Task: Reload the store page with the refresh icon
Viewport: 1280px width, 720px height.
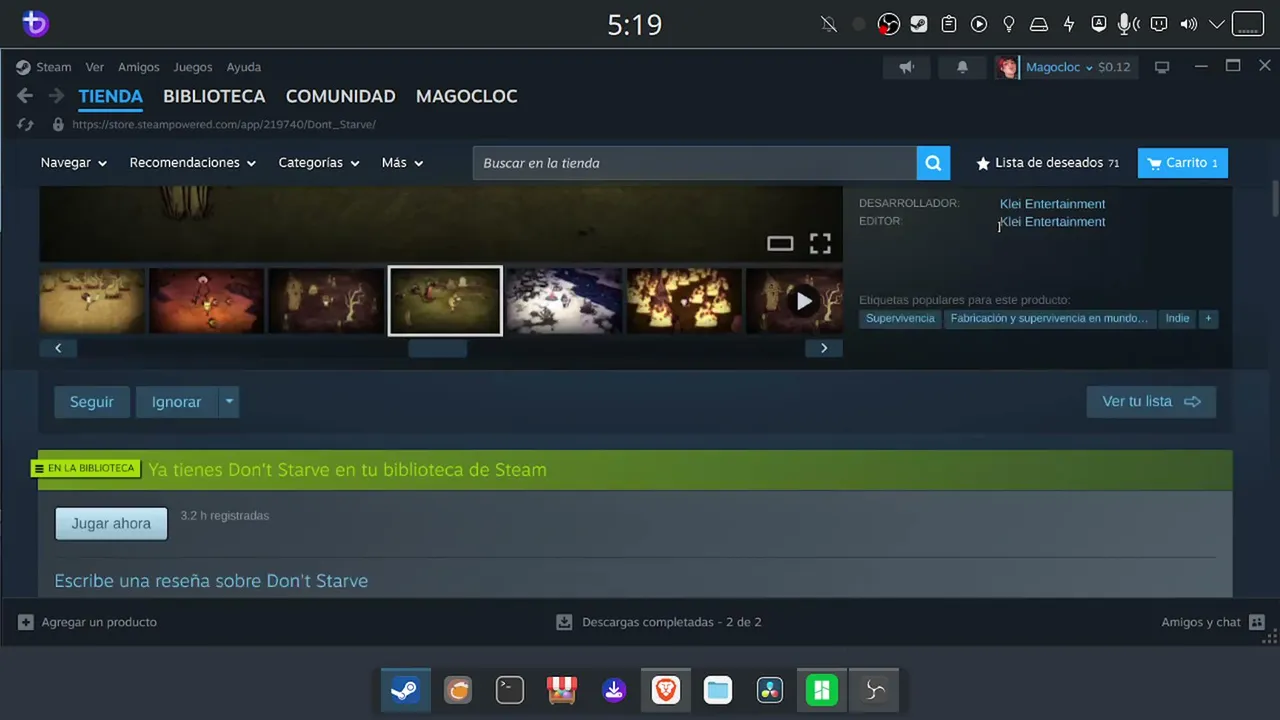Action: point(25,125)
